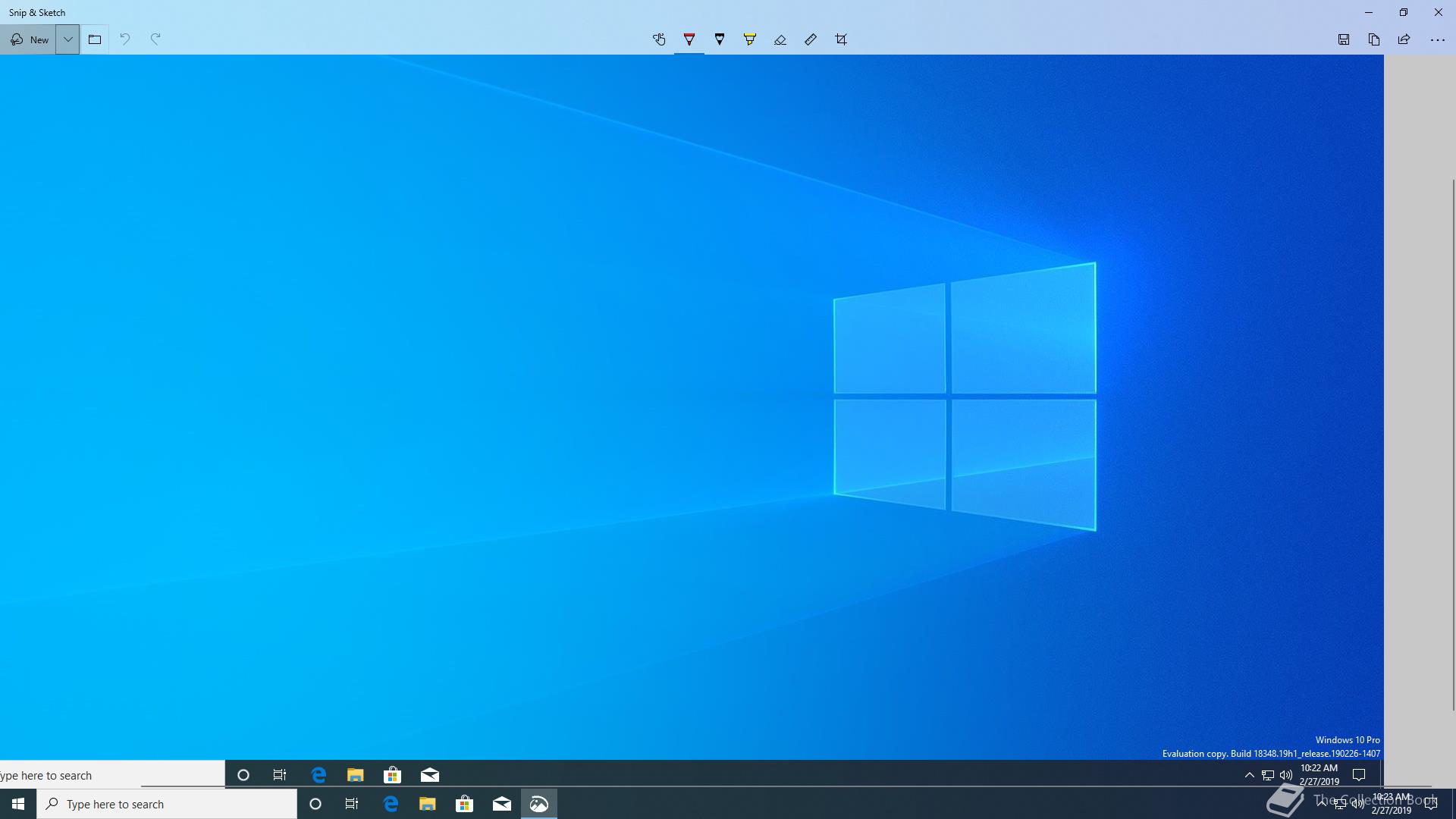Select the yellow Highlighter tool

750,39
